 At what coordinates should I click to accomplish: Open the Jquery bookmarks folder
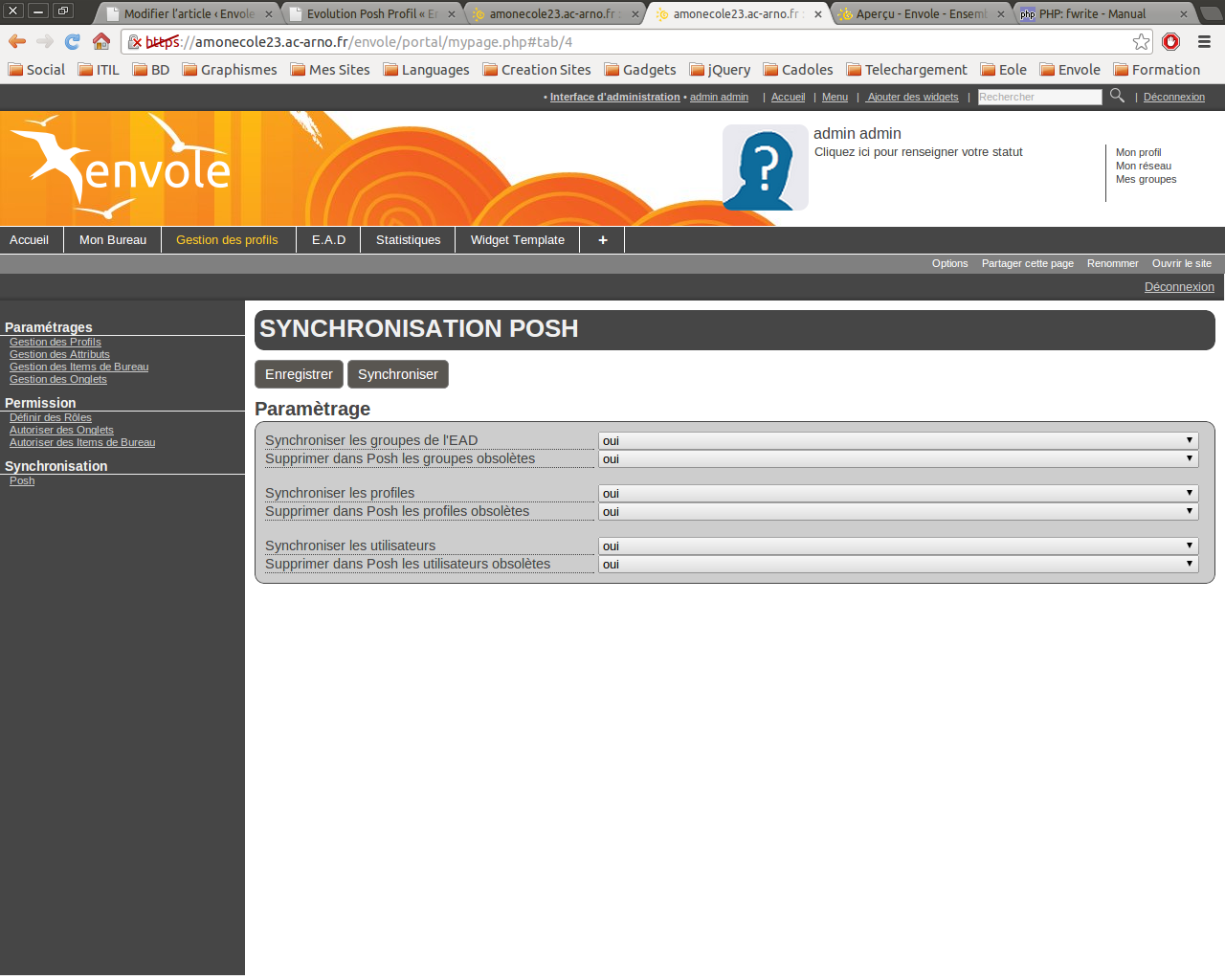pyautogui.click(x=720, y=70)
